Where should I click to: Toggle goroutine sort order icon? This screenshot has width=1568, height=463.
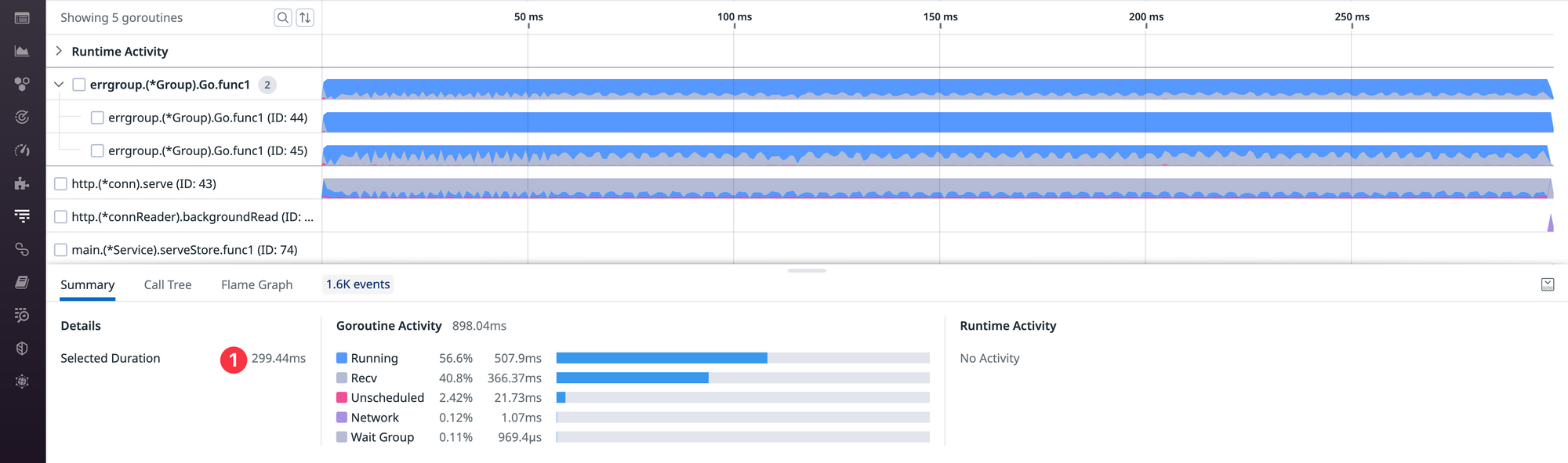coord(305,17)
